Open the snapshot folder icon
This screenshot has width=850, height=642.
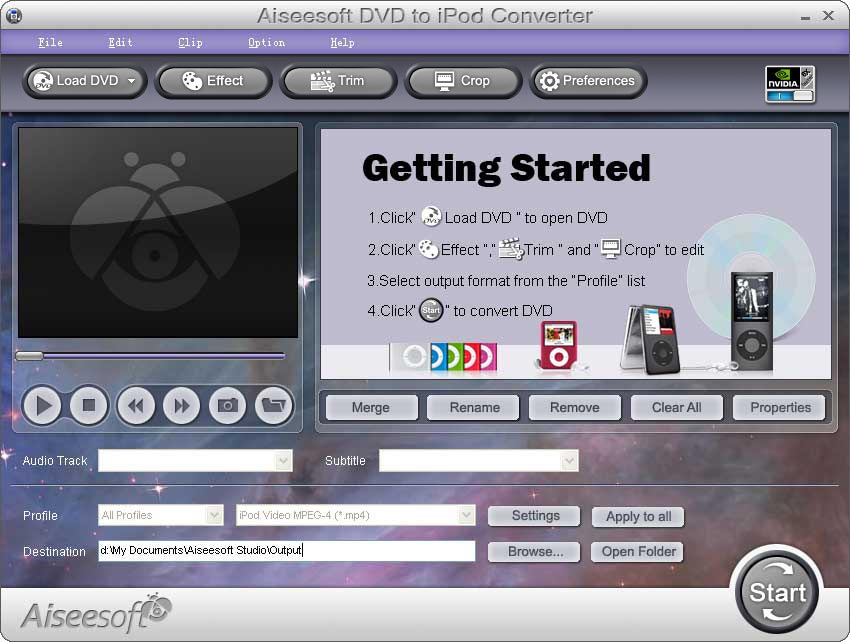pos(273,405)
